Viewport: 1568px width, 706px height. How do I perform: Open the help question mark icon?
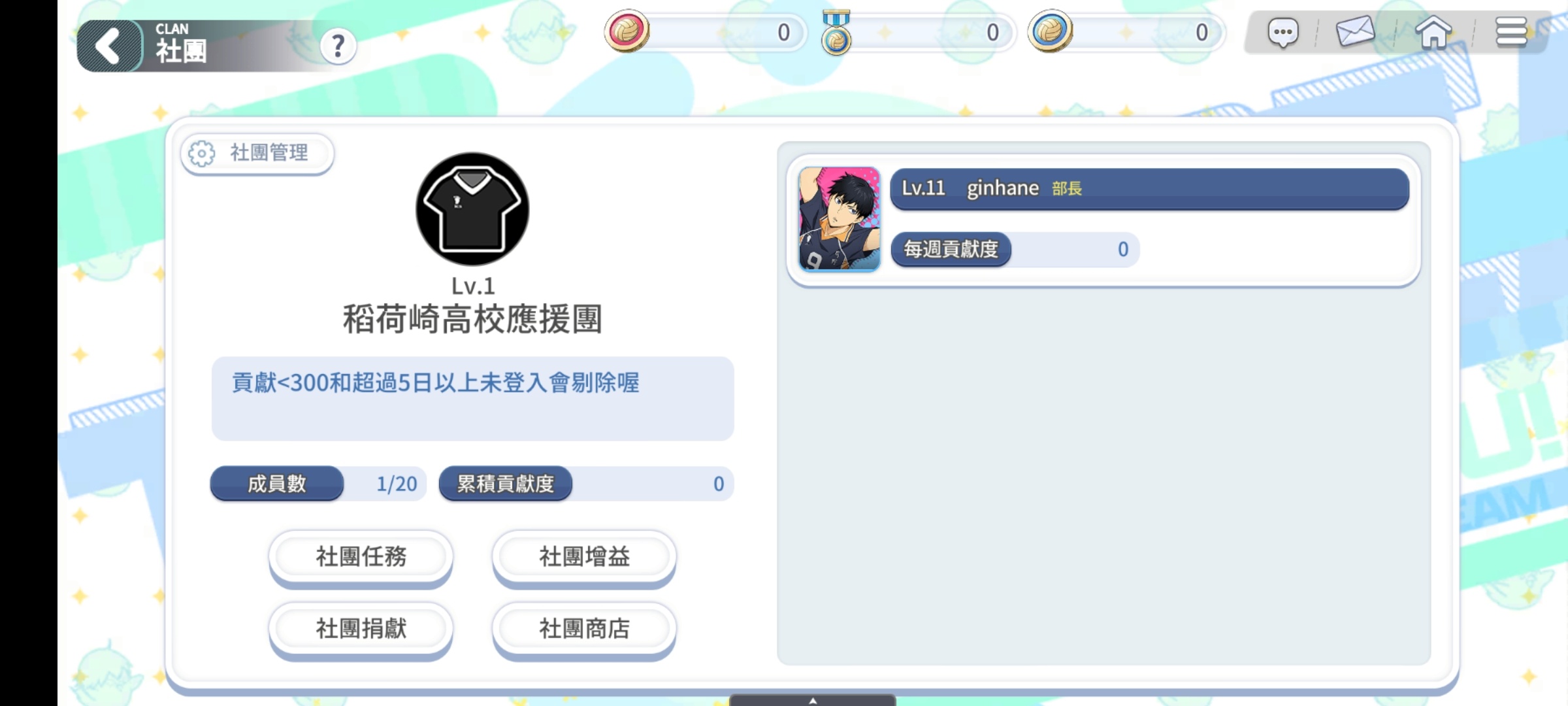tap(338, 46)
